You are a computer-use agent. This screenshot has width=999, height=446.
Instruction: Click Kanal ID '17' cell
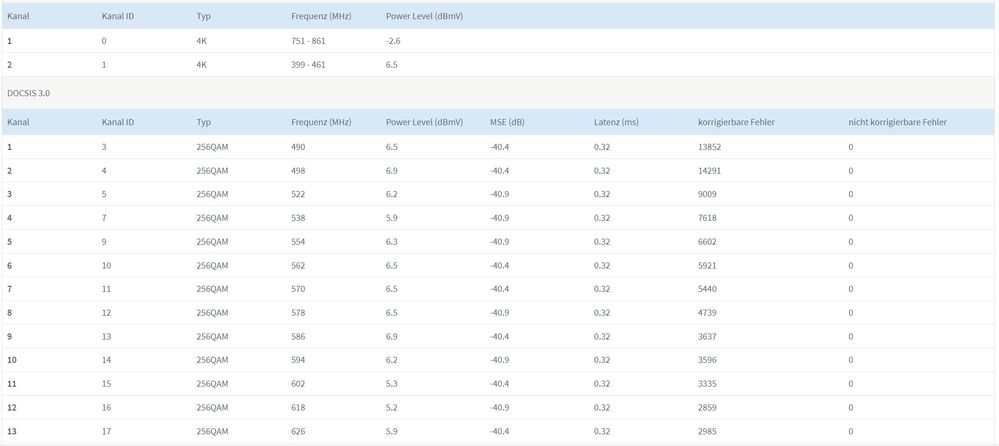106,431
